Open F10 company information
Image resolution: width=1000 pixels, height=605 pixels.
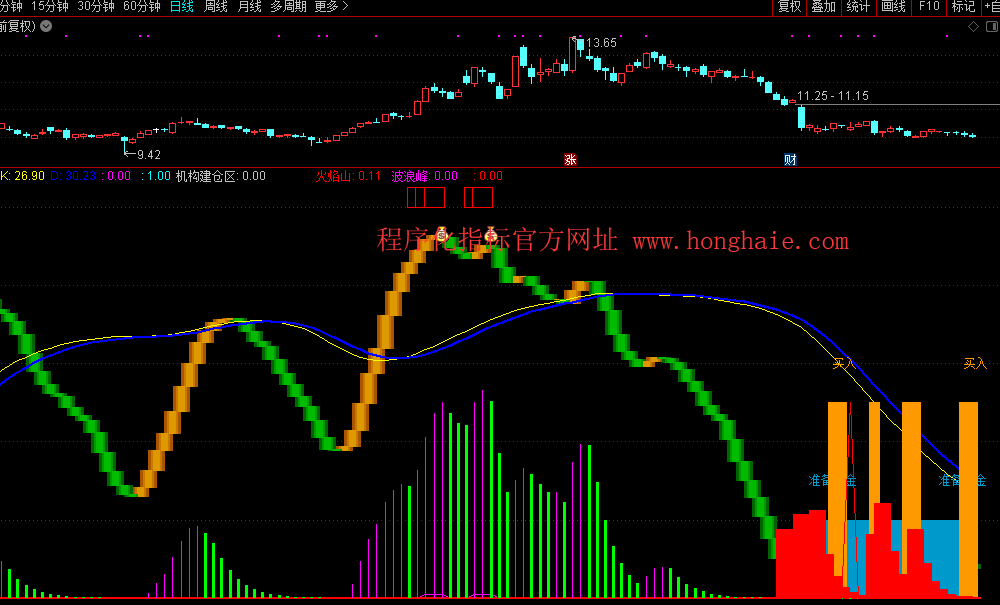click(929, 7)
